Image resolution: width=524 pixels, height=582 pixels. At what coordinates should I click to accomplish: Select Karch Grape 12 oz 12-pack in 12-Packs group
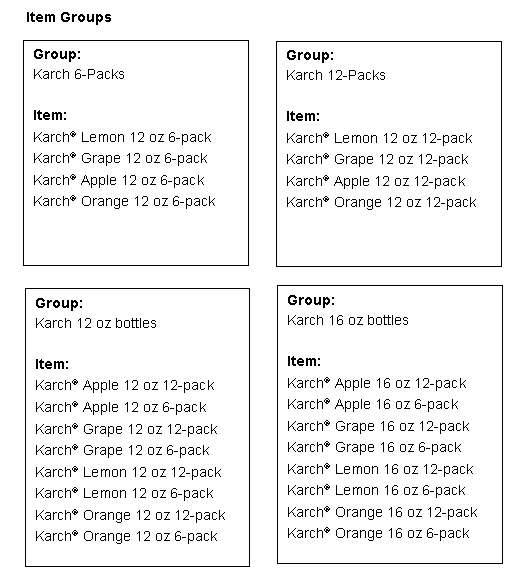[377, 160]
